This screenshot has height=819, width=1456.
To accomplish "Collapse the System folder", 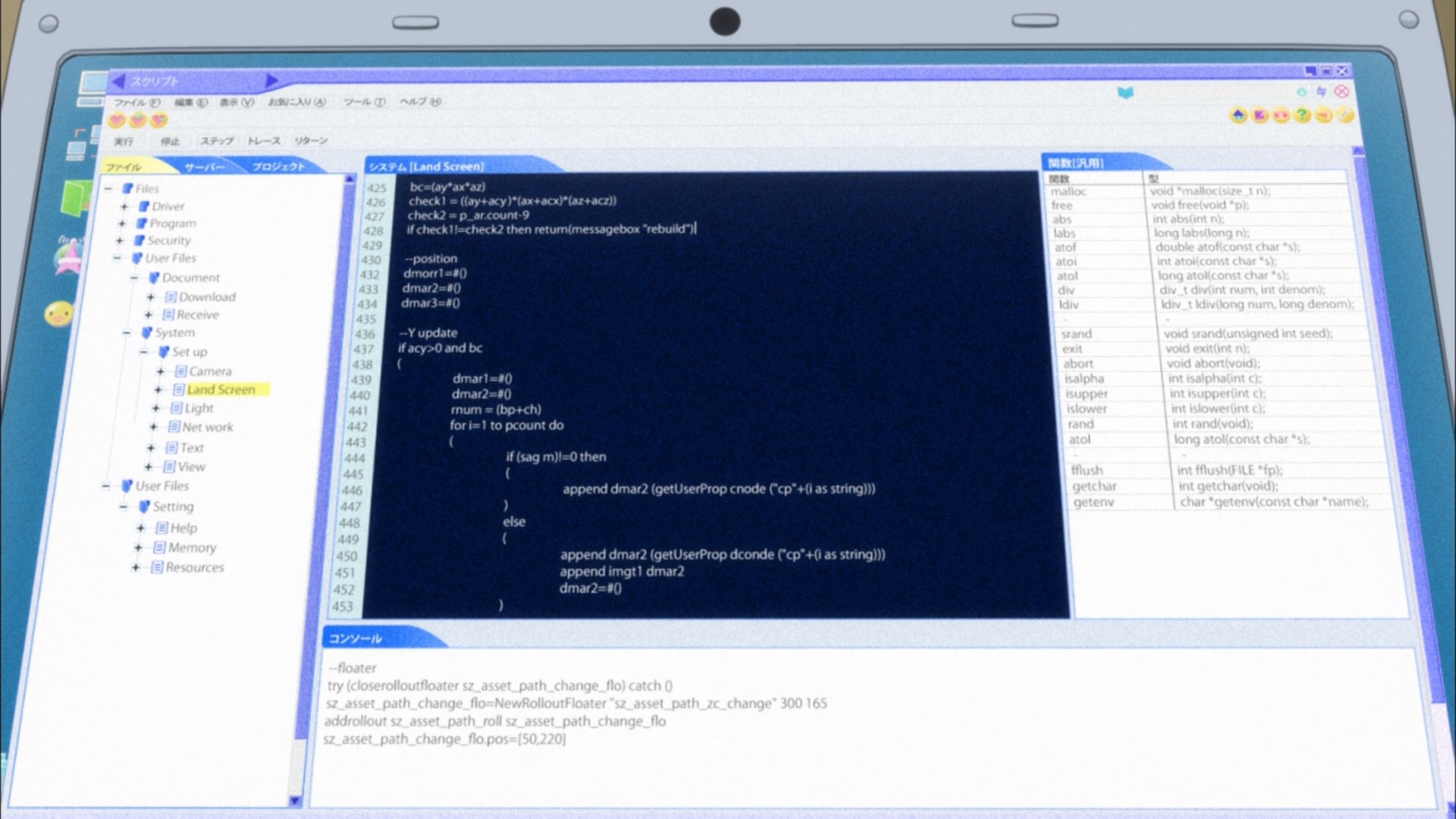I will pyautogui.click(x=127, y=333).
